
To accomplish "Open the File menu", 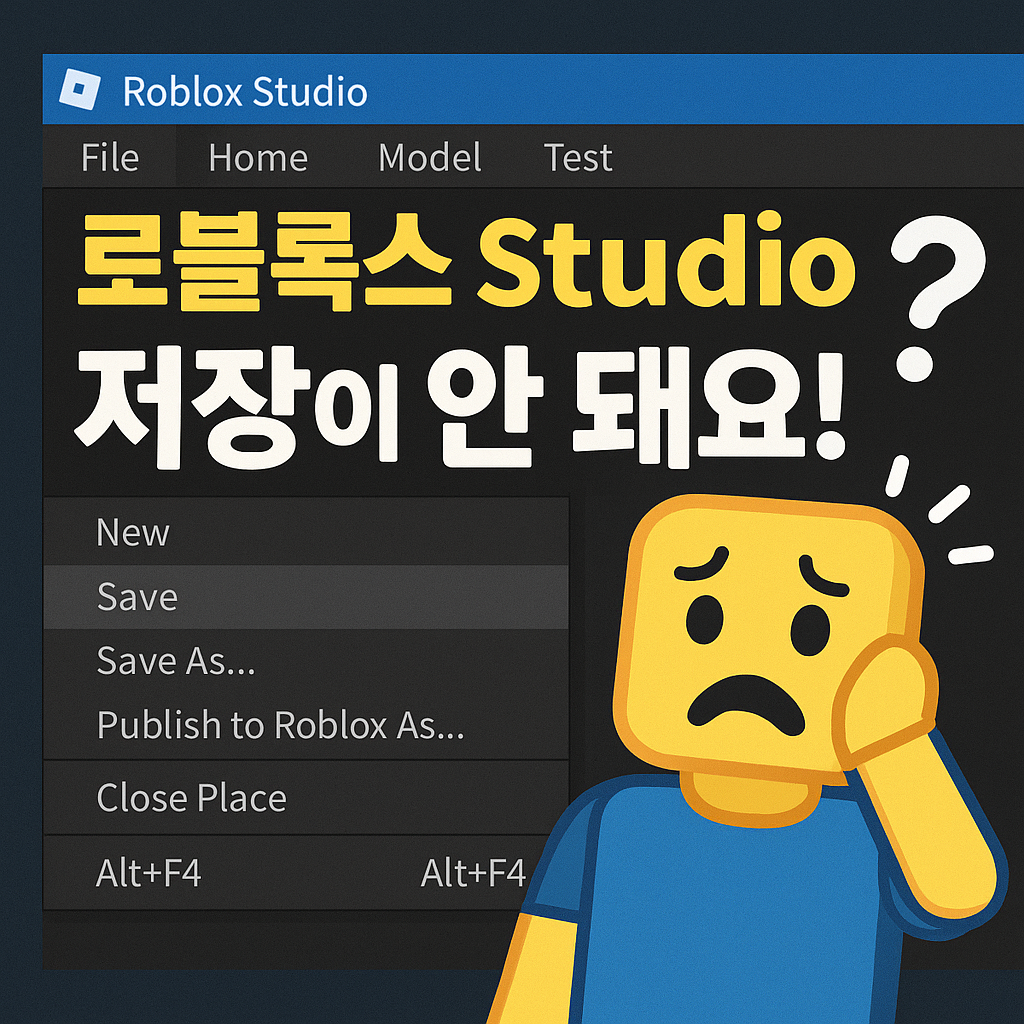I will click(111, 158).
